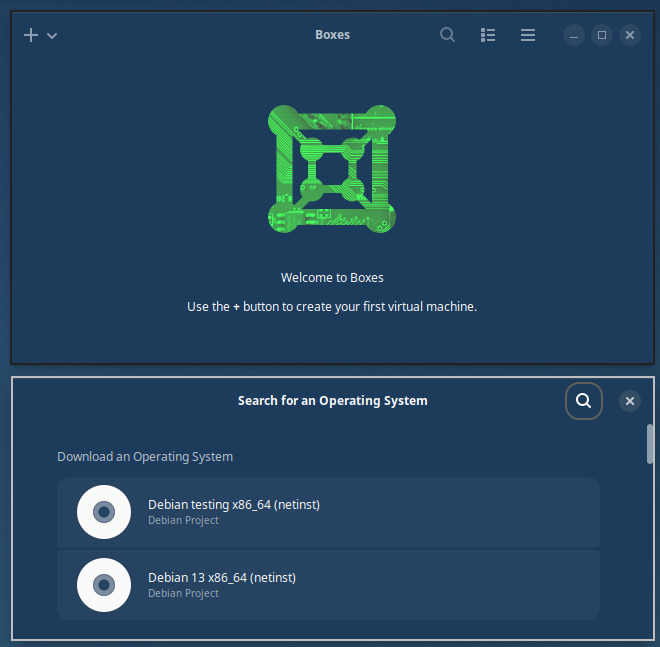Open the Boxes hamburger menu

527,35
